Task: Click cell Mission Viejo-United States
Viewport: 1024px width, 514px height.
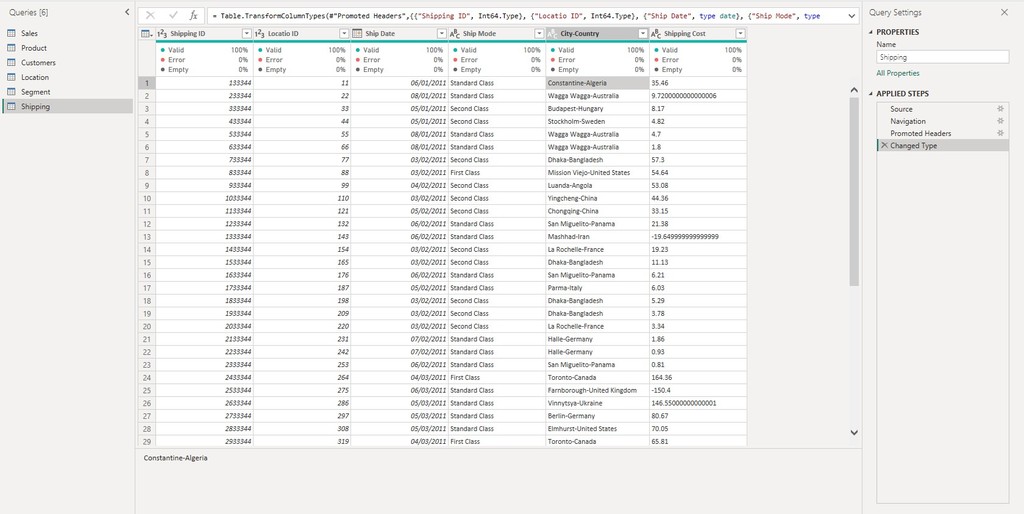Action: click(598, 172)
